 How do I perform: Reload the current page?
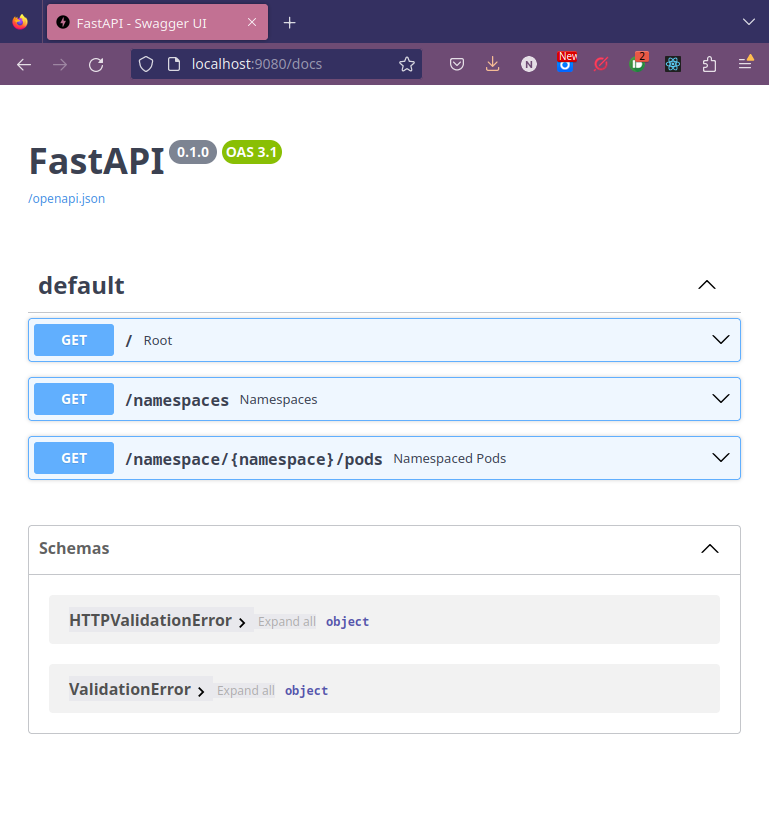pyautogui.click(x=96, y=65)
